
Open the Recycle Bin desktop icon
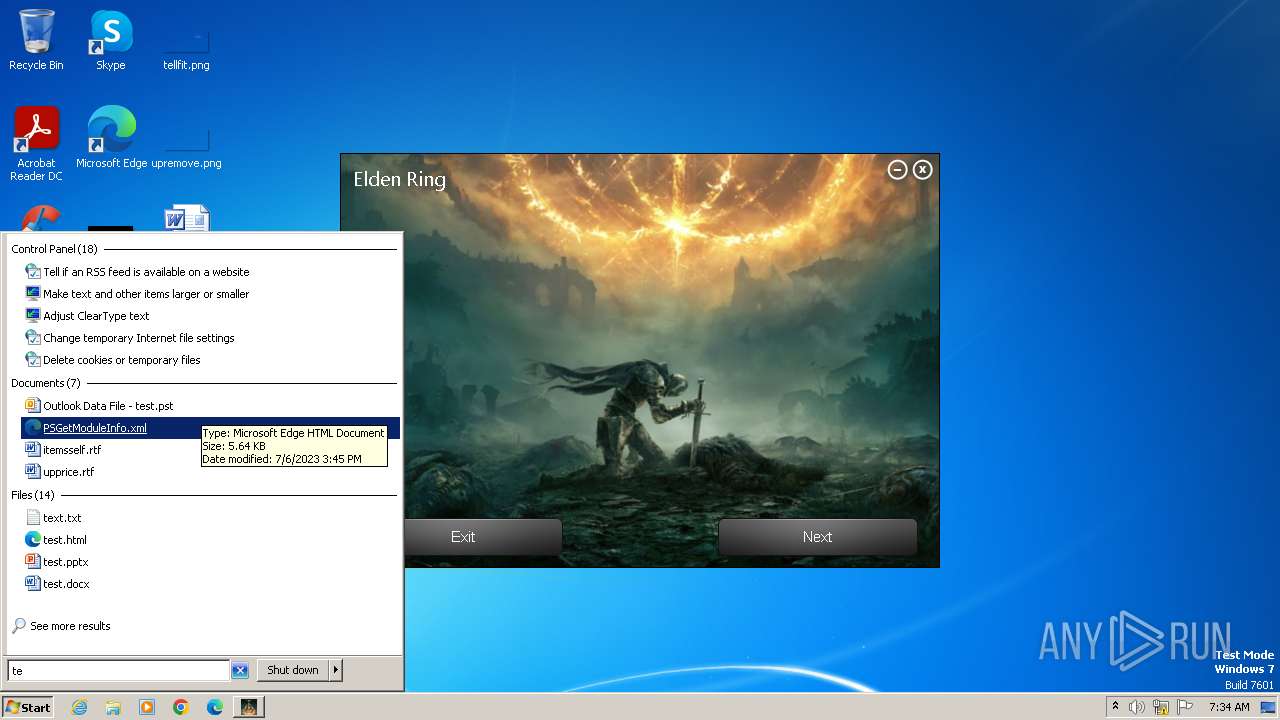pos(36,40)
